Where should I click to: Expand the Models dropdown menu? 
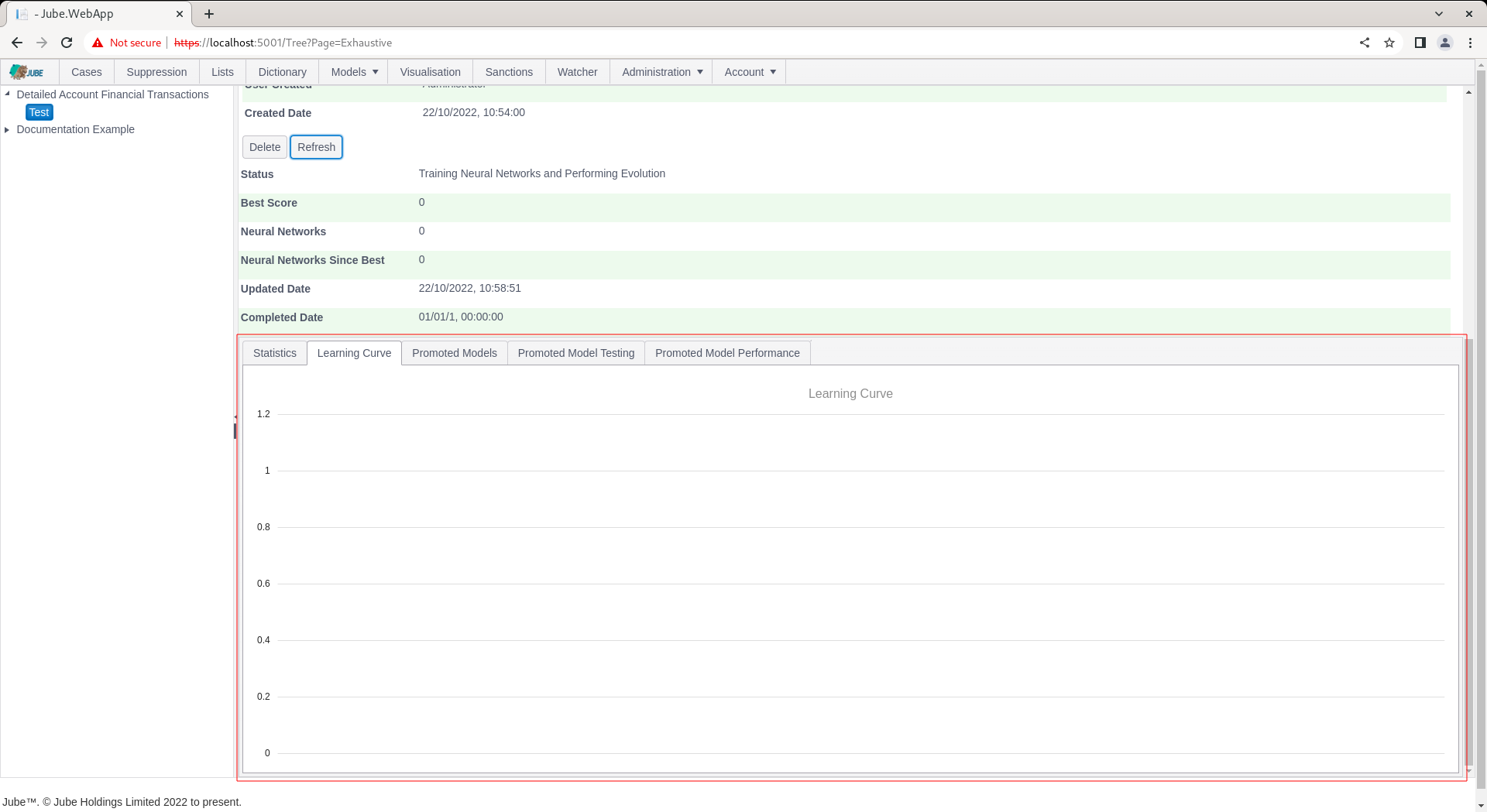coord(354,72)
